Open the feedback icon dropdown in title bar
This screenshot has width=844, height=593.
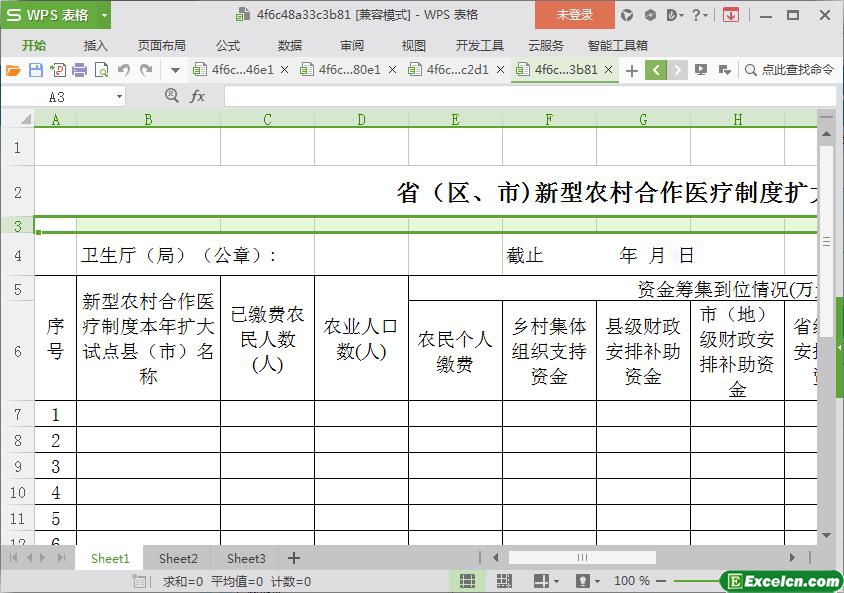click(674, 15)
